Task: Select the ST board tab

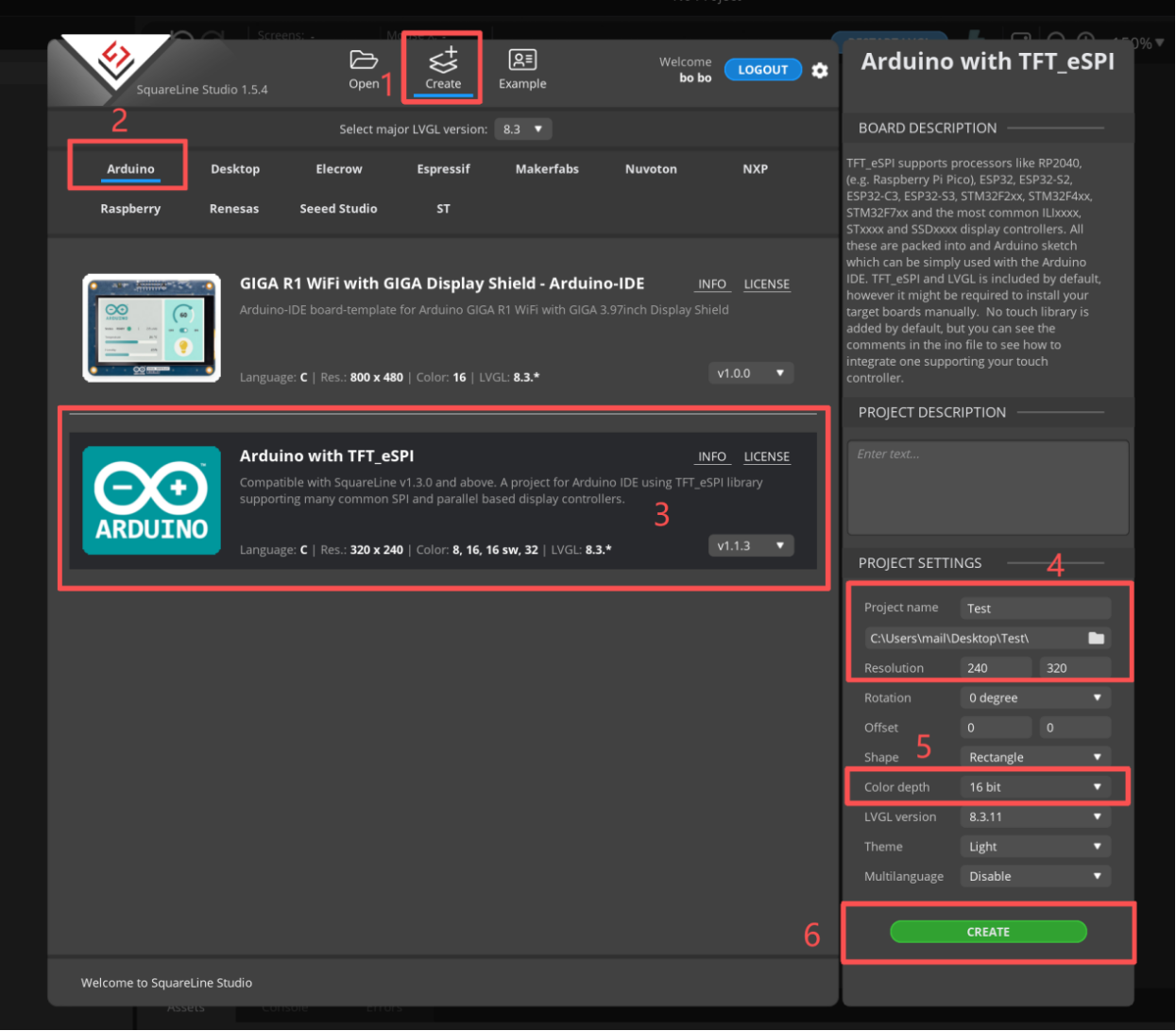Action: click(443, 209)
